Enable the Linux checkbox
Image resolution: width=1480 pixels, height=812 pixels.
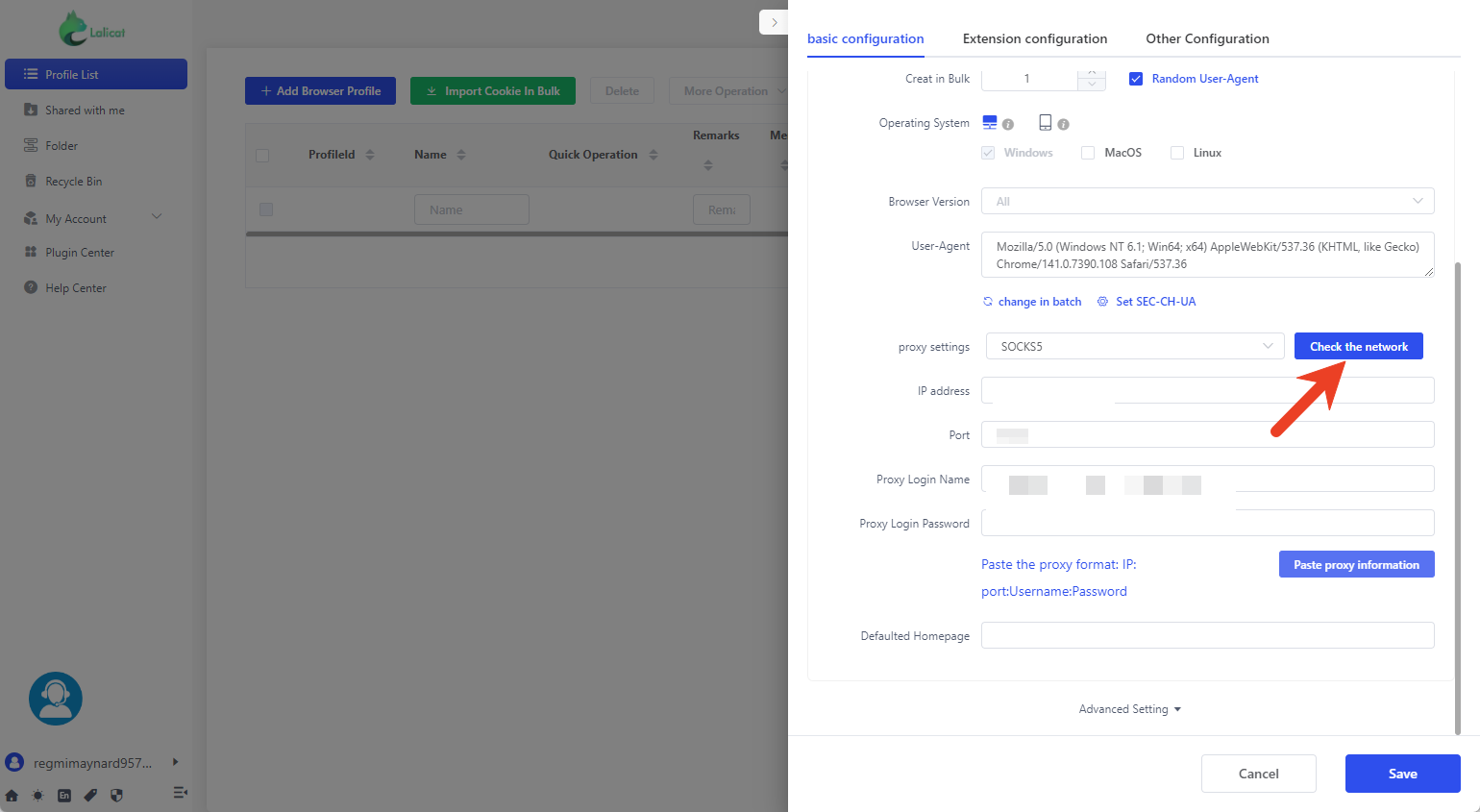[1176, 153]
